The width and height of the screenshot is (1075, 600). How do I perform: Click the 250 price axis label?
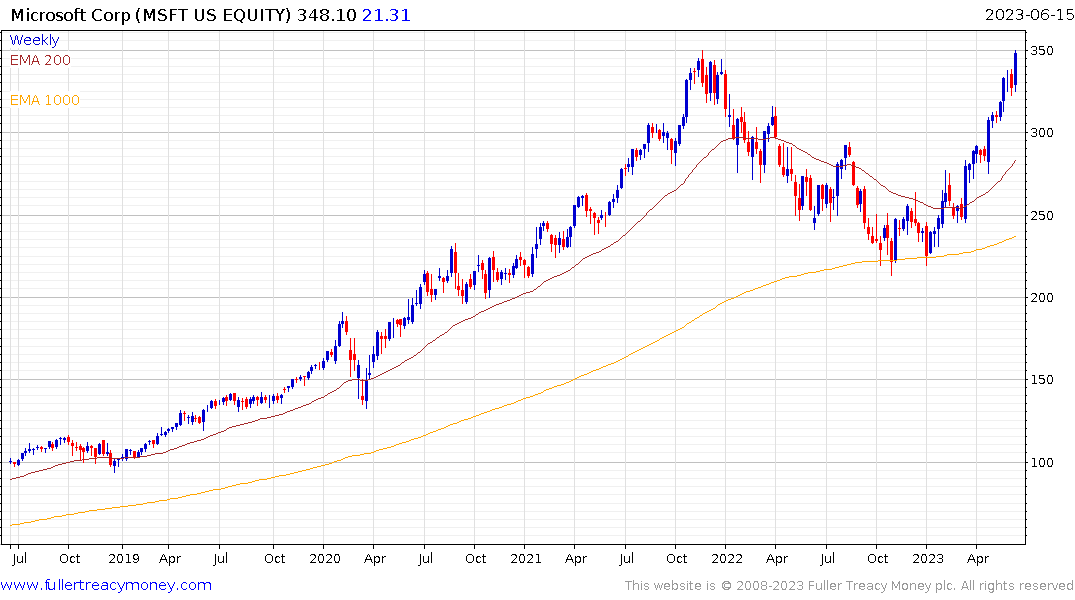point(1042,215)
